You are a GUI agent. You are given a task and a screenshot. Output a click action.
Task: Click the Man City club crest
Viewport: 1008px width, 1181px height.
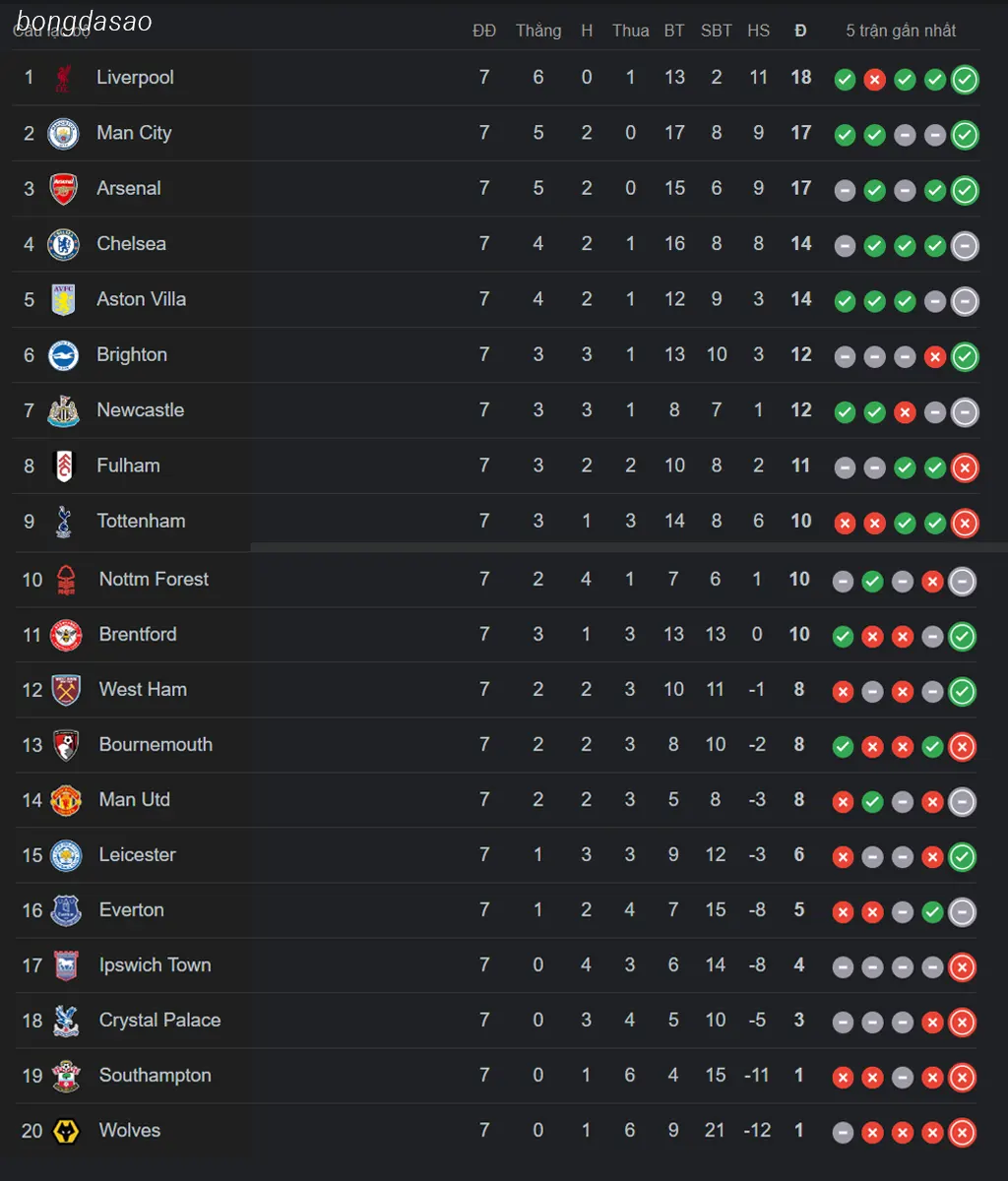pyautogui.click(x=63, y=133)
